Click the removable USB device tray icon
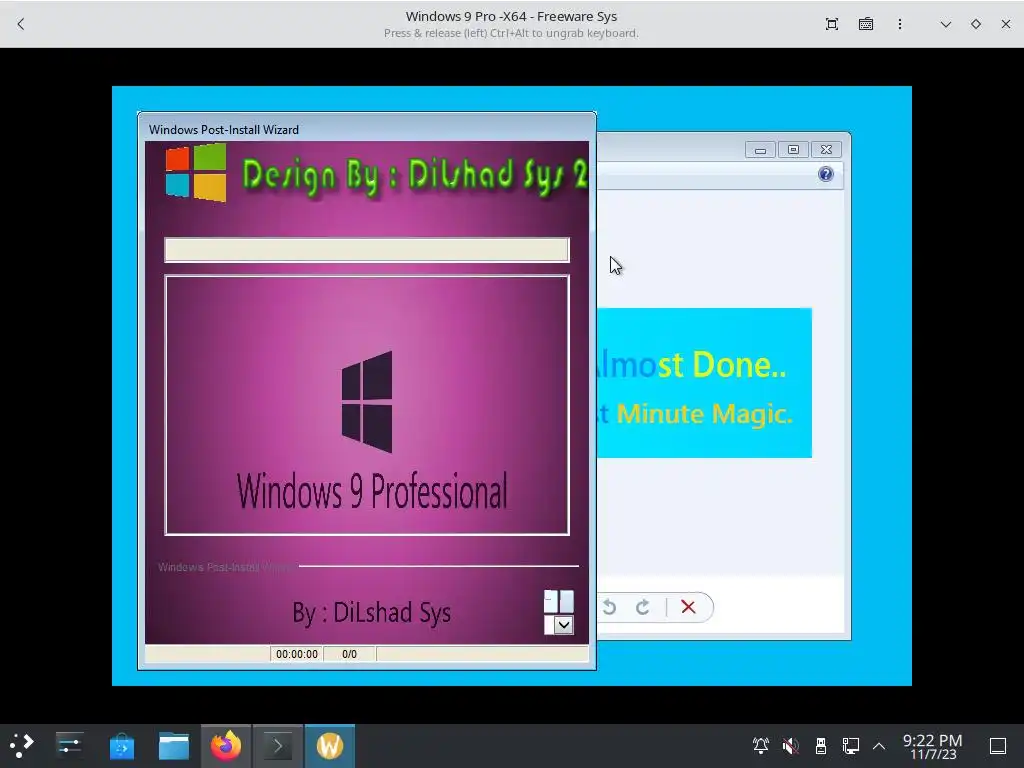1024x768 pixels. point(821,746)
